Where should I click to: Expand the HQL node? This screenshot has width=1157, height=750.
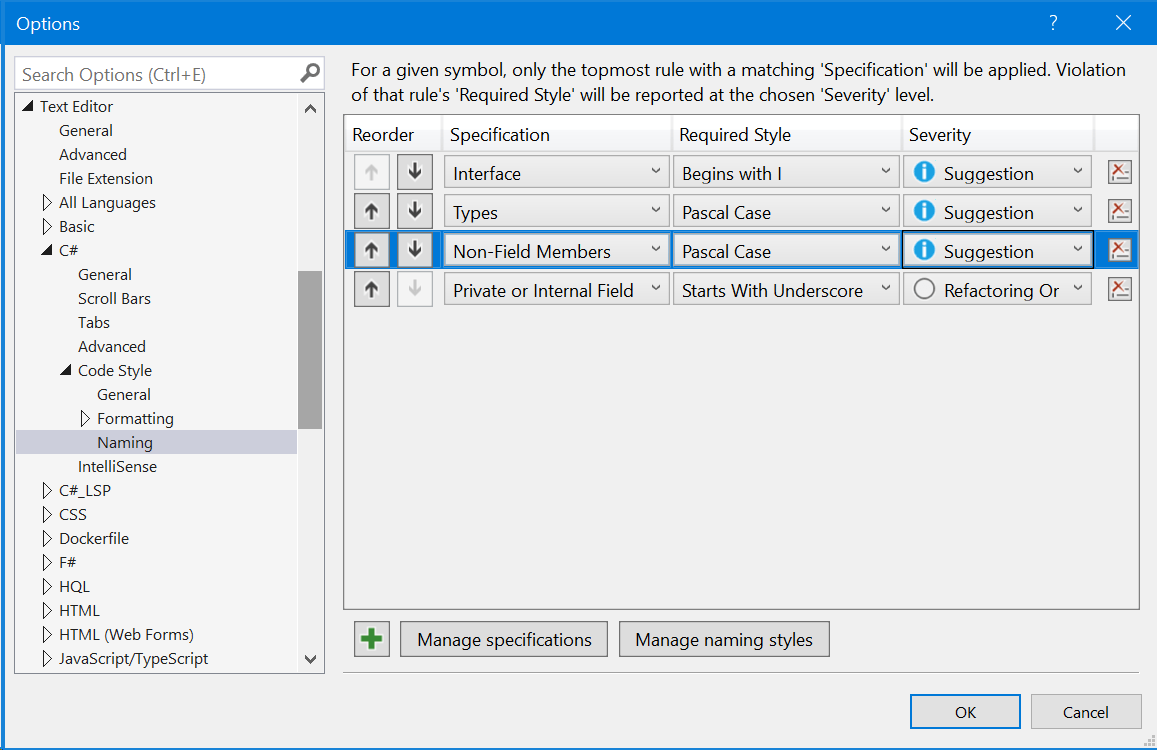click(47, 586)
